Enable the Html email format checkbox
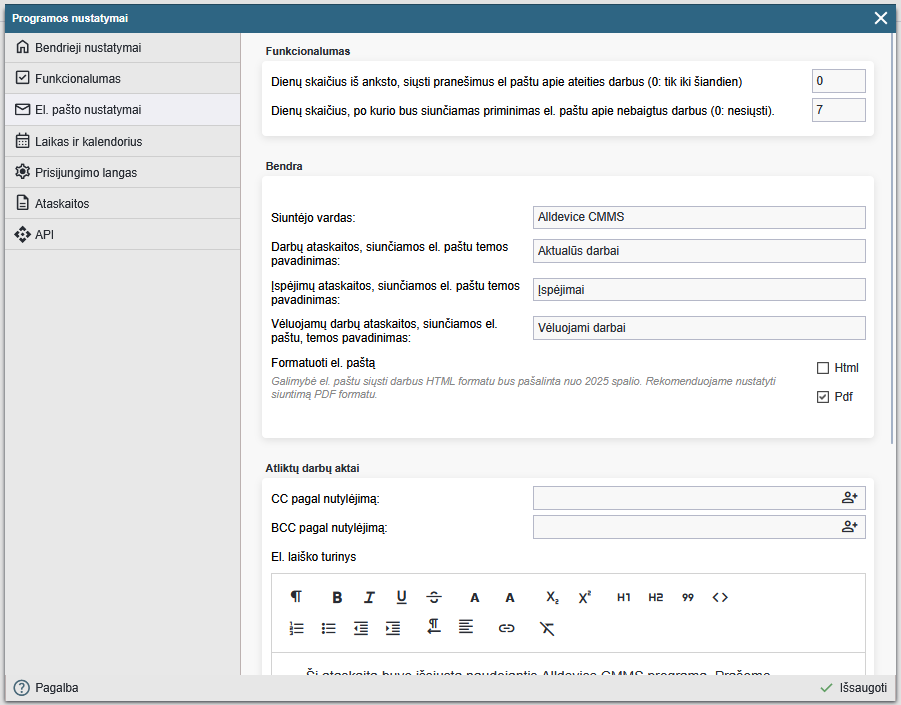The width and height of the screenshot is (901, 705). click(823, 368)
